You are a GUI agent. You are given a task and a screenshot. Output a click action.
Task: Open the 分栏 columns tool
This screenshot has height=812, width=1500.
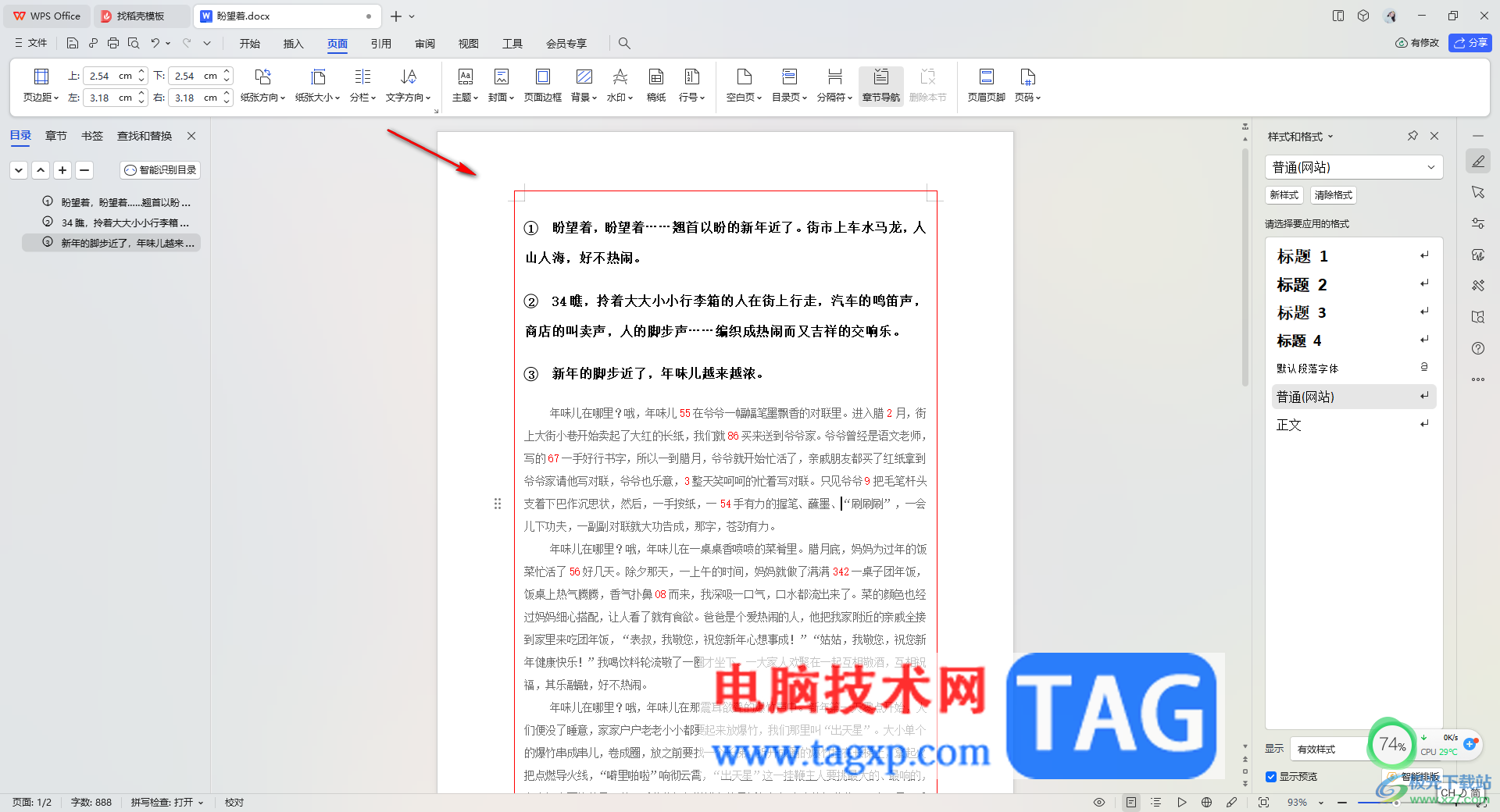362,84
